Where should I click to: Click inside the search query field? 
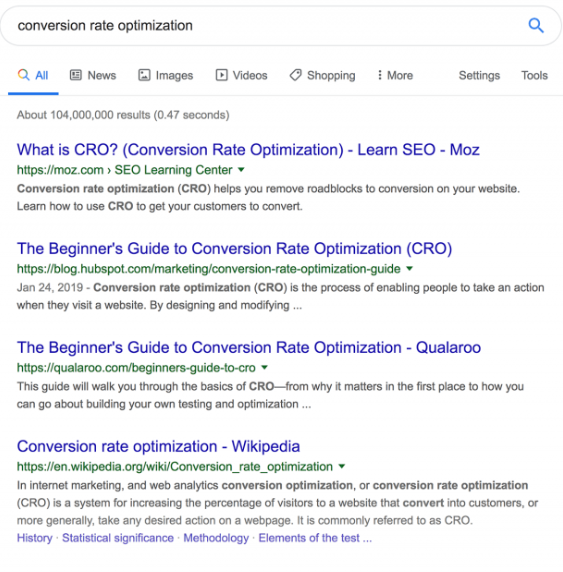[266, 26]
